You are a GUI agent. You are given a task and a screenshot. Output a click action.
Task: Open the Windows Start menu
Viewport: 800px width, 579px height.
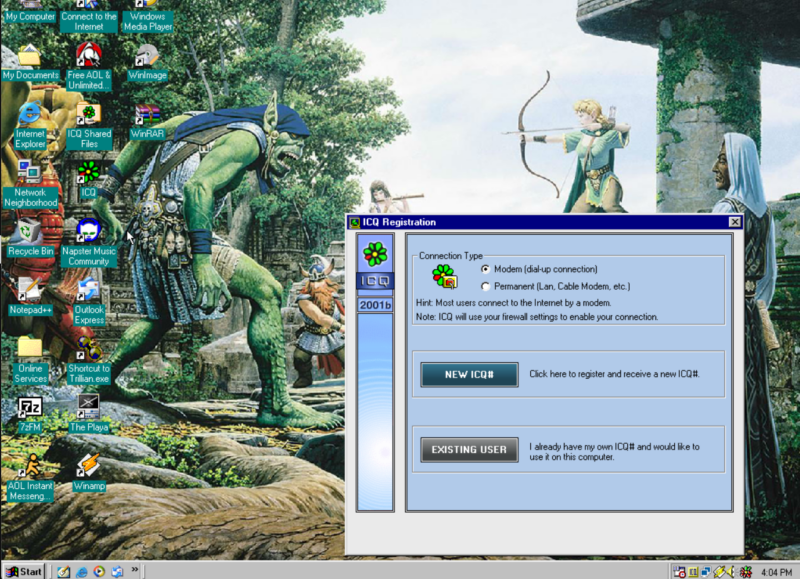[24, 571]
